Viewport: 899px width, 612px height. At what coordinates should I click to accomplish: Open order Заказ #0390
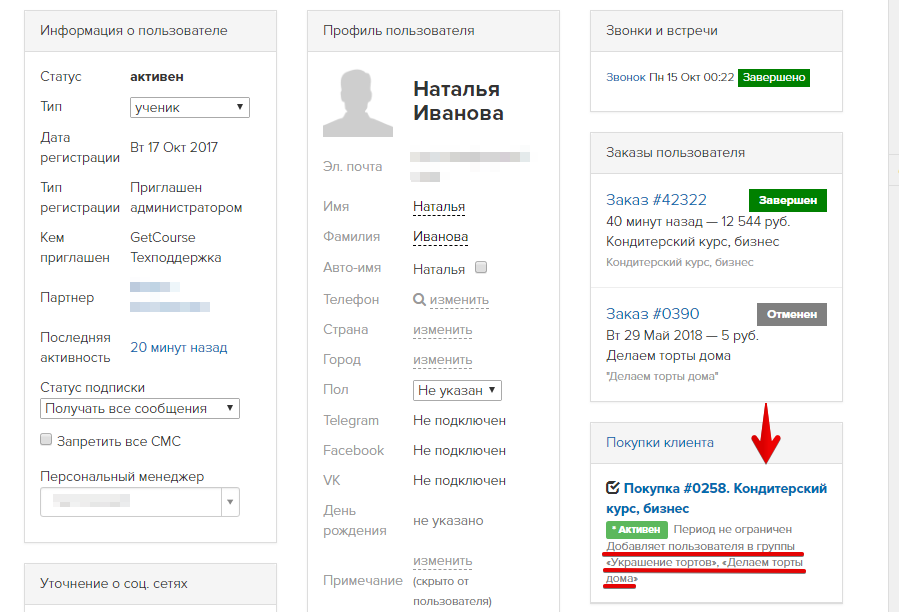pyautogui.click(x=652, y=314)
